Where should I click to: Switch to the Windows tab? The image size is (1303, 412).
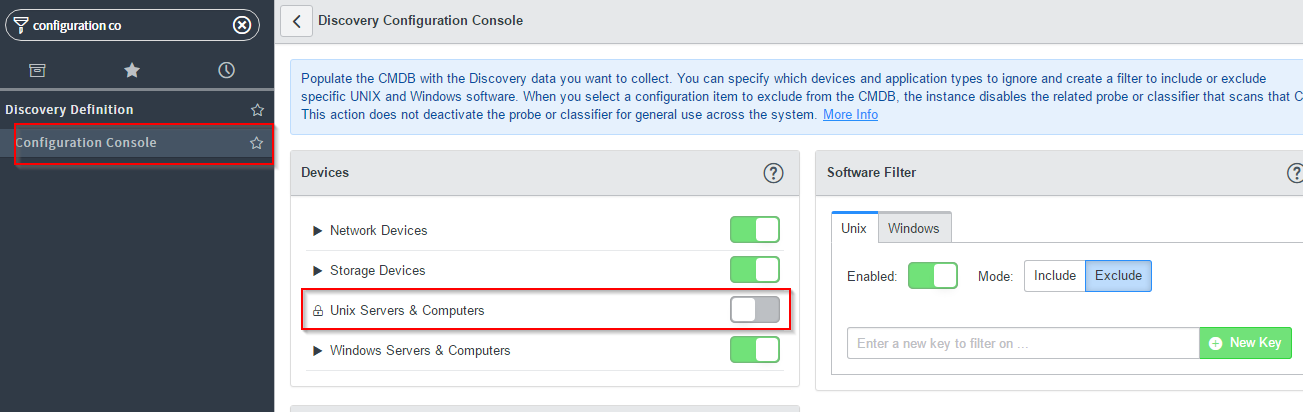click(x=914, y=228)
